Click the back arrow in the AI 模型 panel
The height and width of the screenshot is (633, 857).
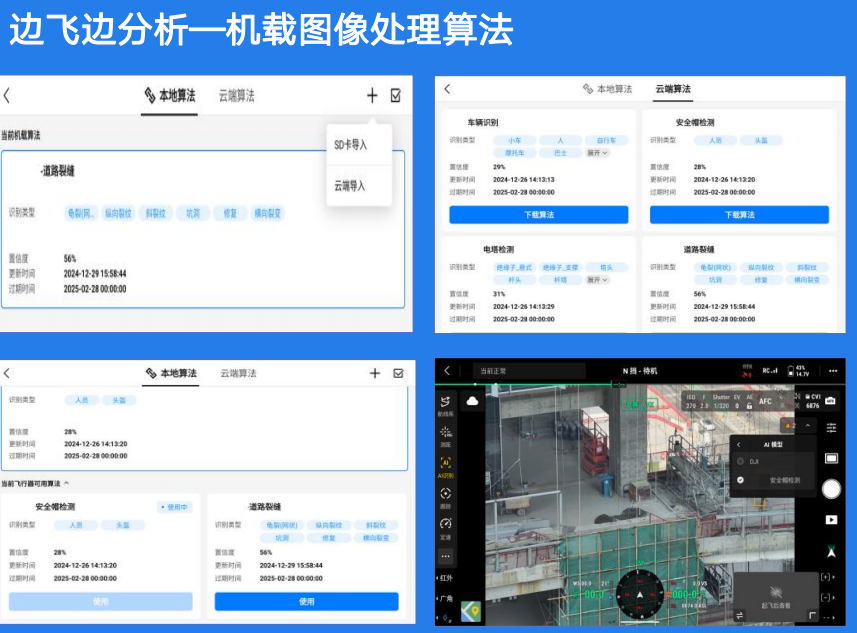pos(738,445)
